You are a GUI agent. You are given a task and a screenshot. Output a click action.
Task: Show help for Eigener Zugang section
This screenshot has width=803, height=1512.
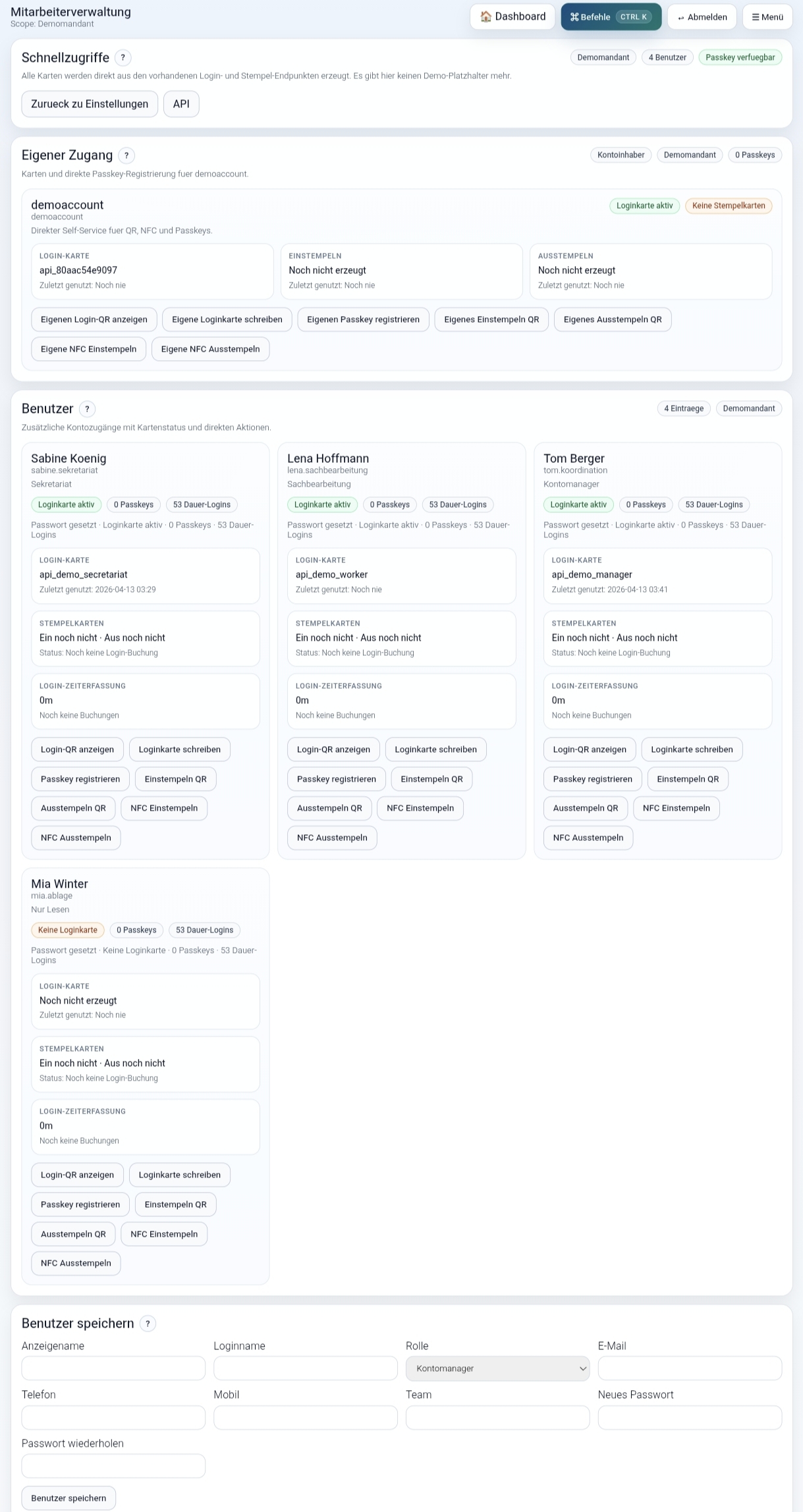click(126, 155)
